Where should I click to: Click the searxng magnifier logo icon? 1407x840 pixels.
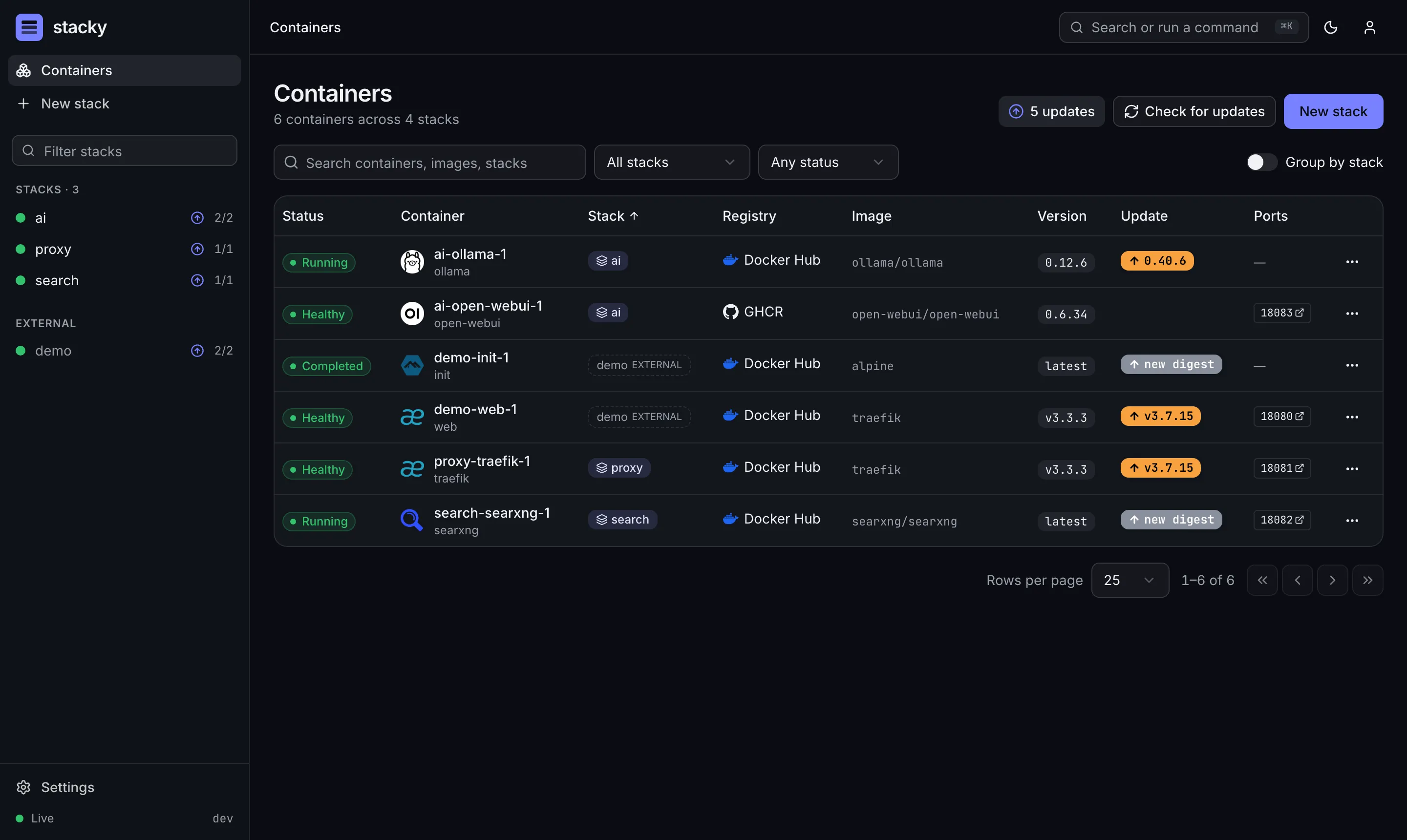(412, 521)
